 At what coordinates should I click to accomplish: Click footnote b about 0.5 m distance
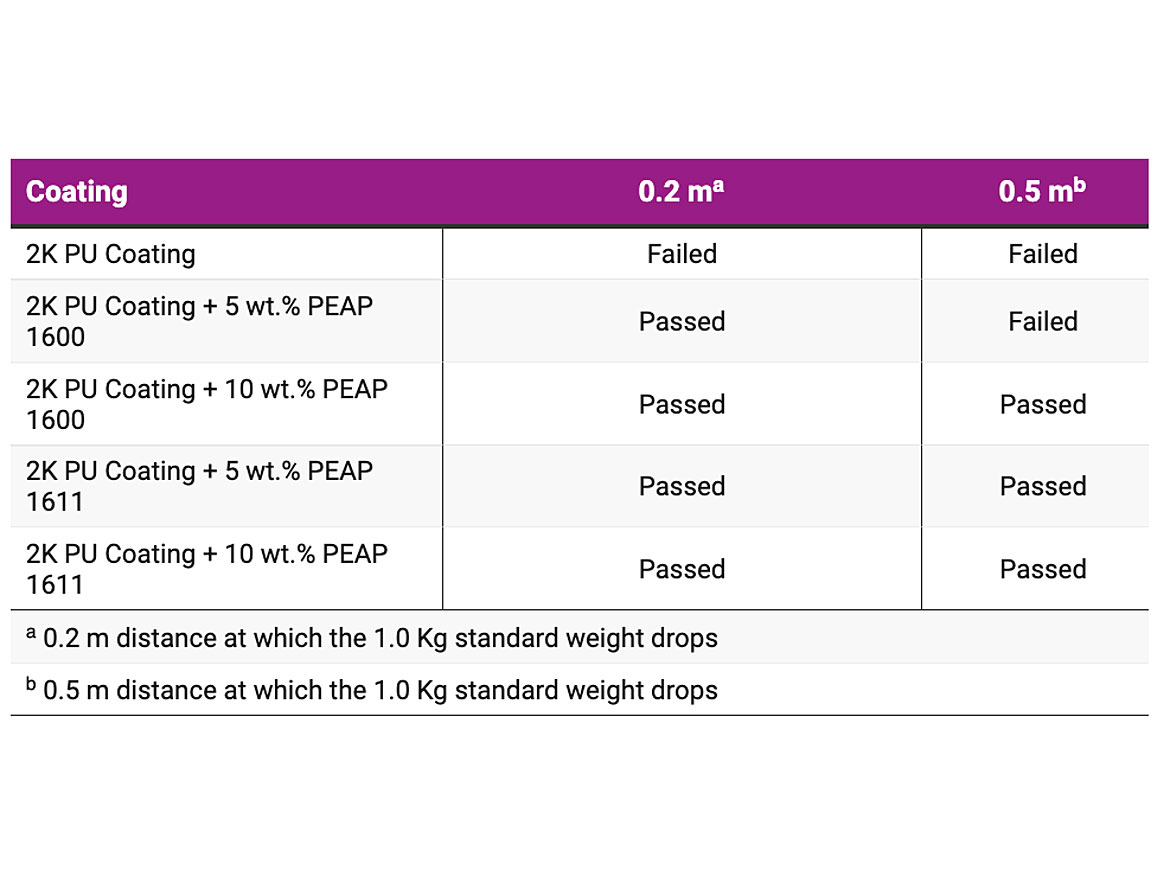[x=372, y=690]
